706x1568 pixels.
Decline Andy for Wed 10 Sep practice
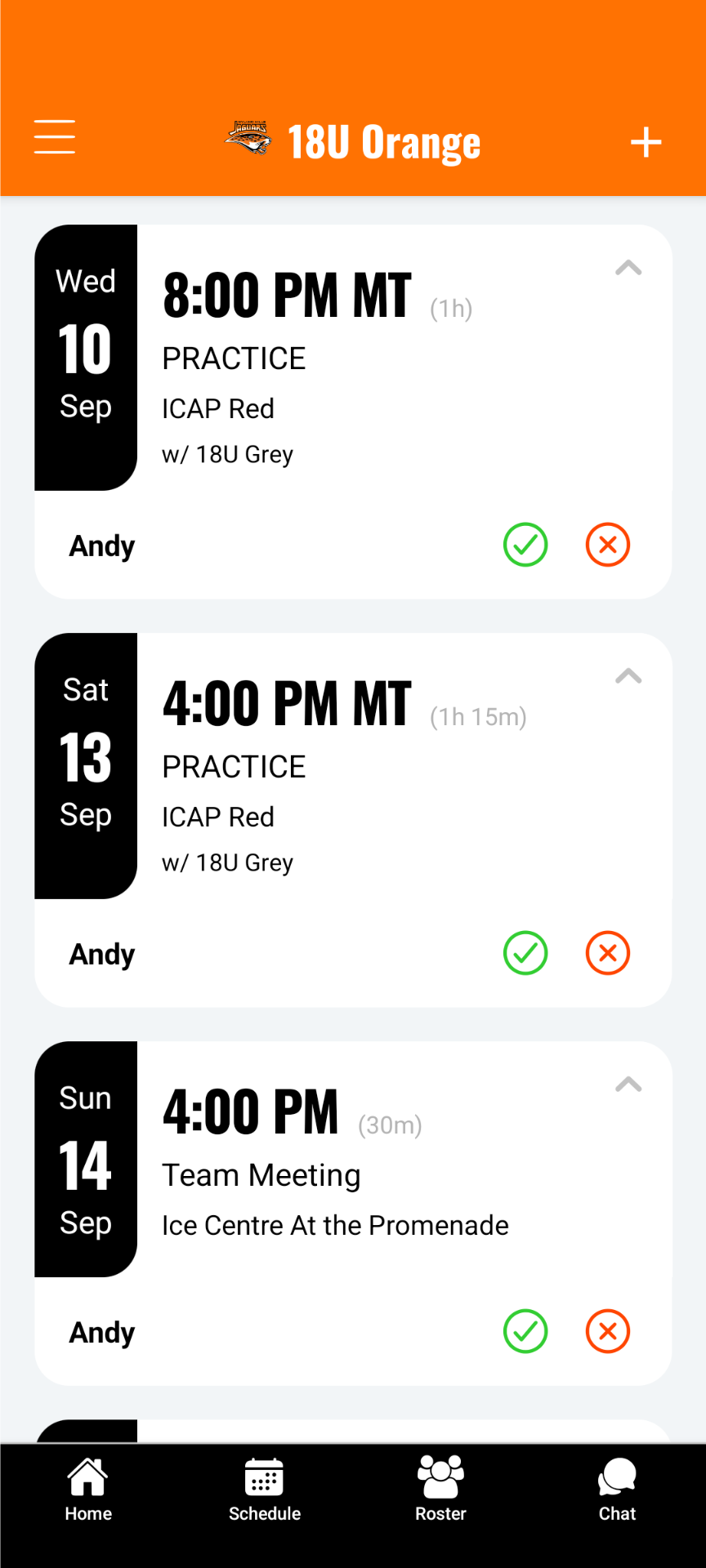coord(608,545)
